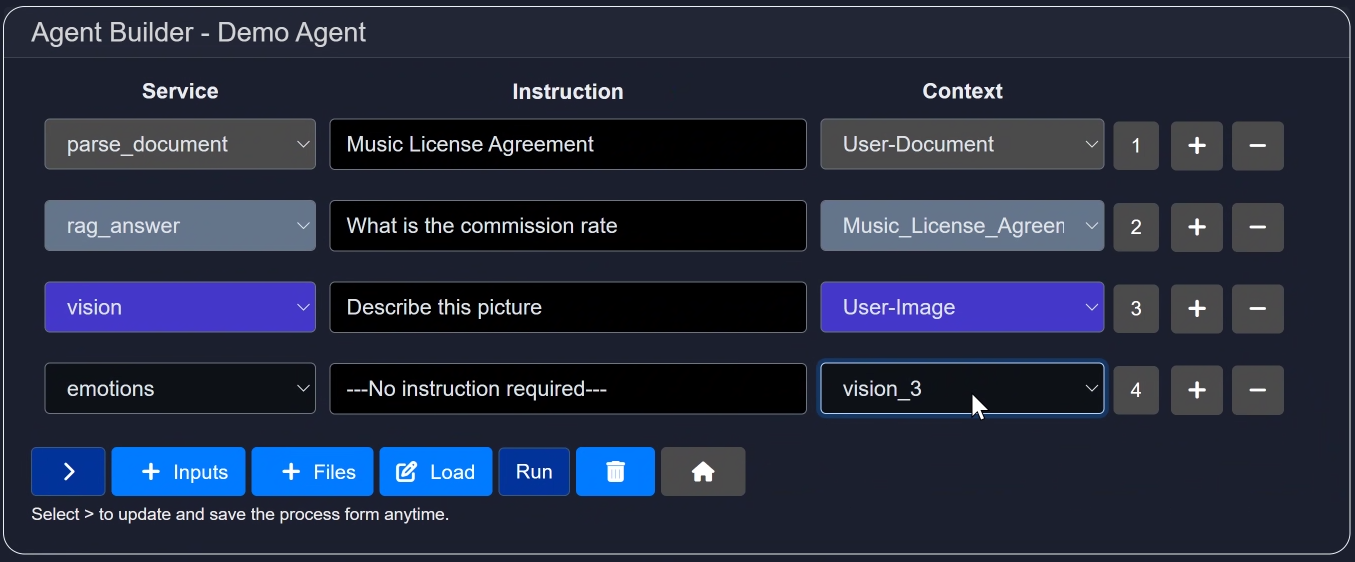Image resolution: width=1355 pixels, height=562 pixels.
Task: Add a step after the rag_answer row
Action: [x=1196, y=226]
